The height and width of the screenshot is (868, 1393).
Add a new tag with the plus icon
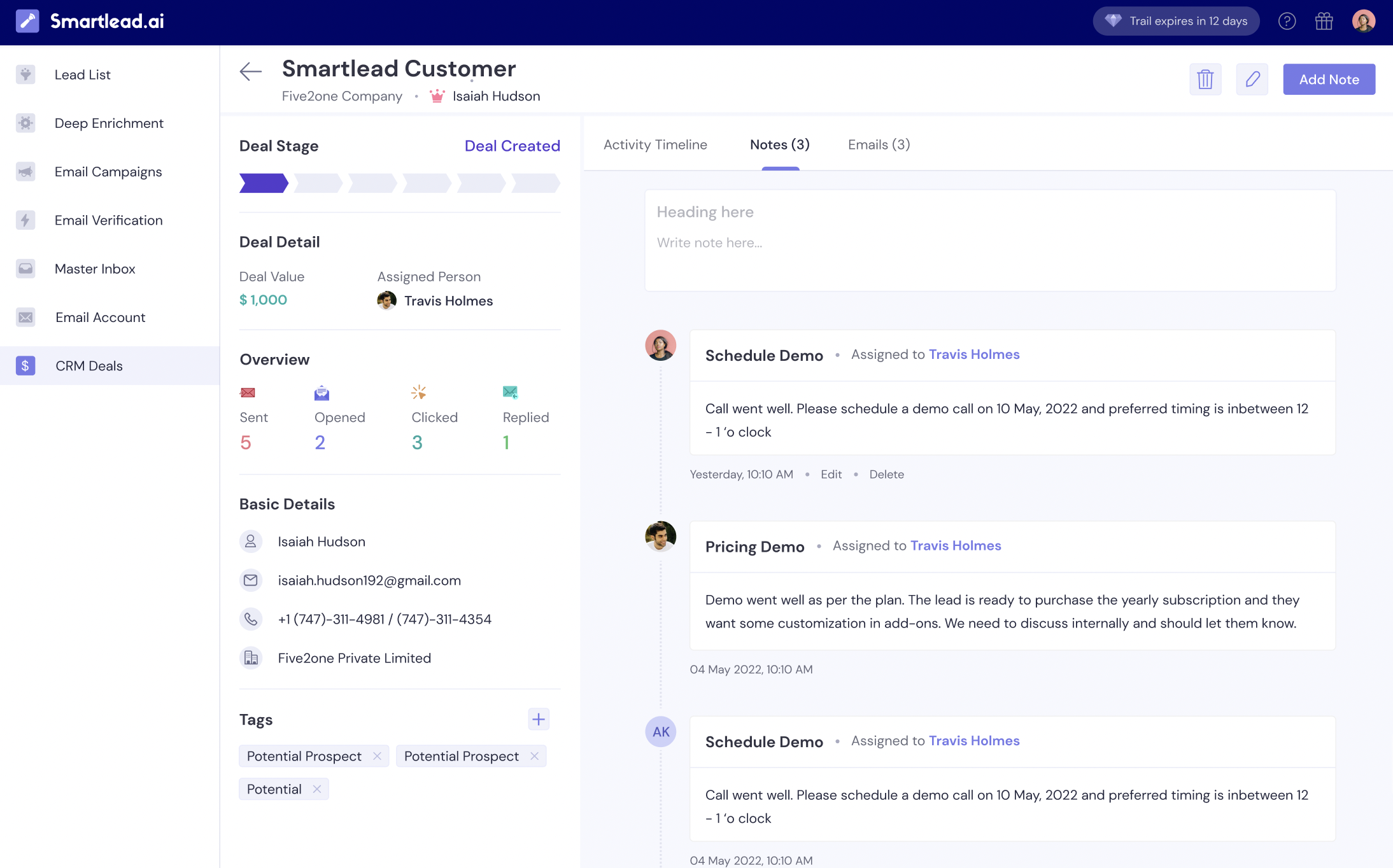(x=538, y=718)
